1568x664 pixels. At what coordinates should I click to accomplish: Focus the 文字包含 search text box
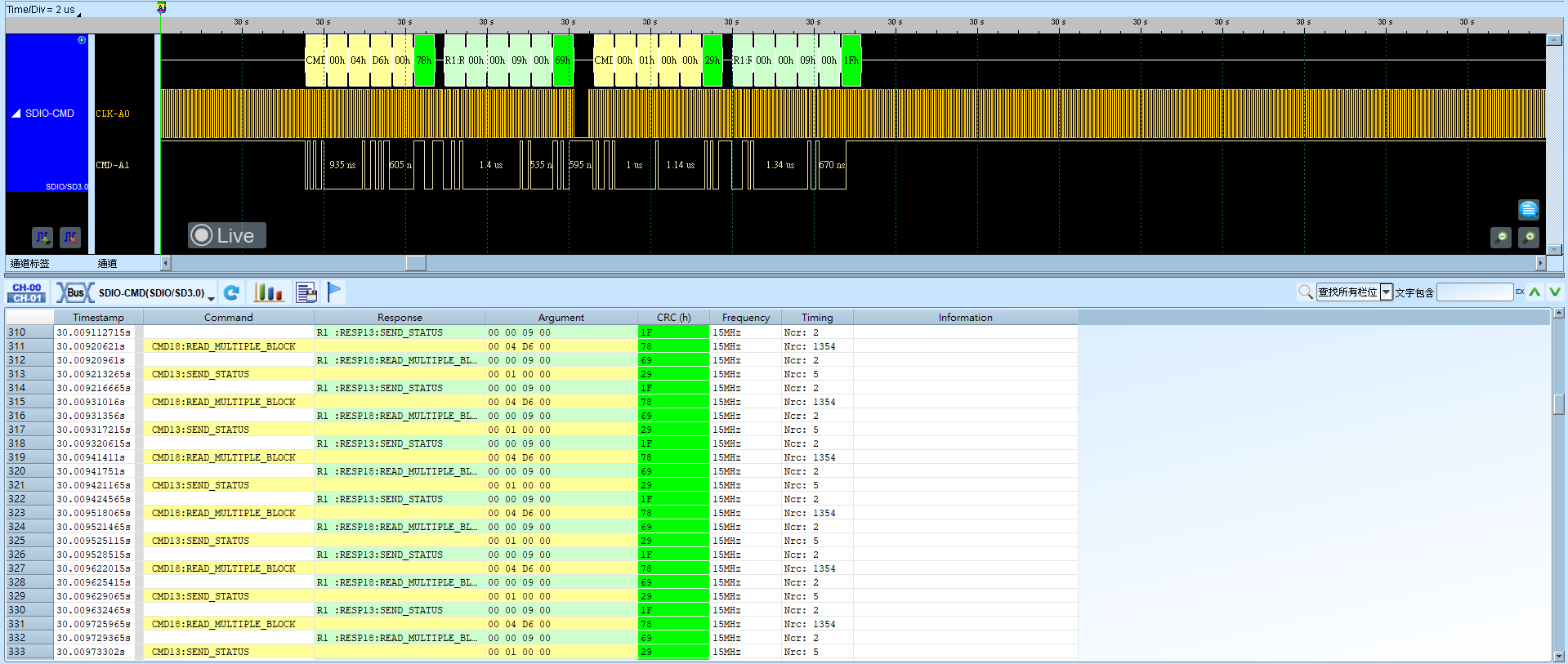1475,292
